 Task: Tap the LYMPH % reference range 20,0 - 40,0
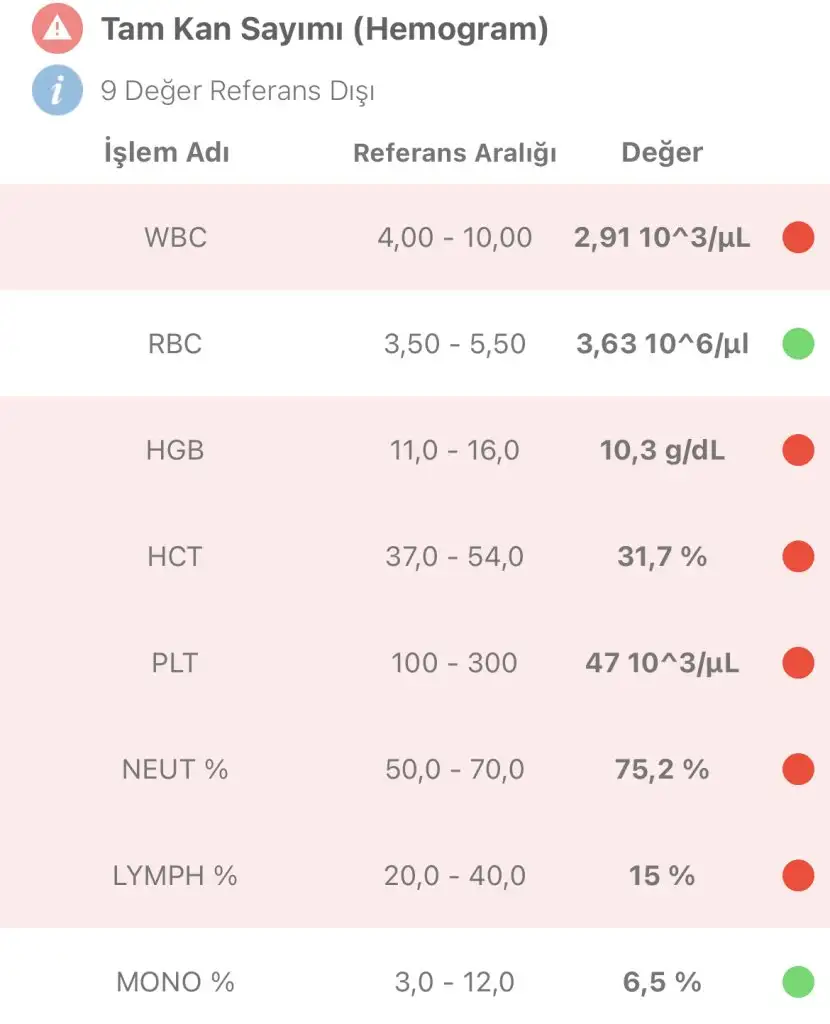454,876
